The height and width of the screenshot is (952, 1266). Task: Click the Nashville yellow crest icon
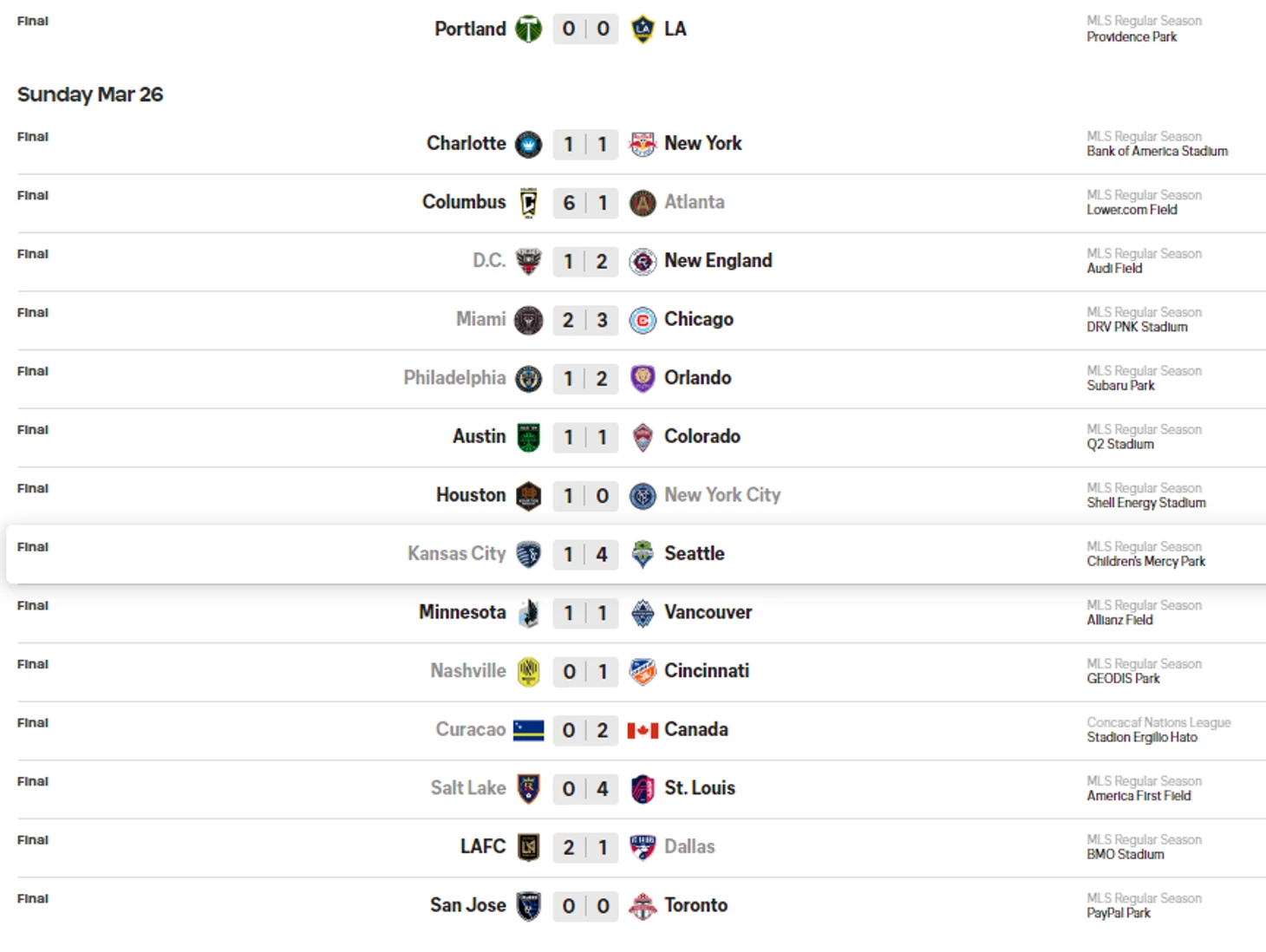click(x=528, y=671)
